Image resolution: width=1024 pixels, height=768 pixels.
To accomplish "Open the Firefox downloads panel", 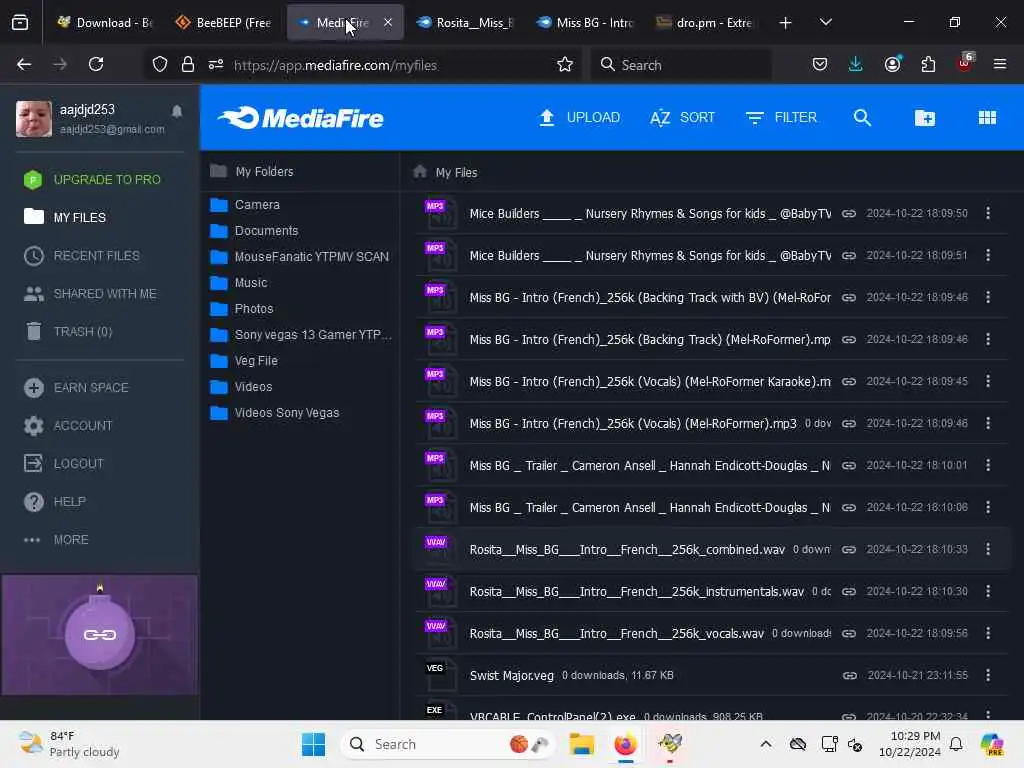I will click(855, 64).
